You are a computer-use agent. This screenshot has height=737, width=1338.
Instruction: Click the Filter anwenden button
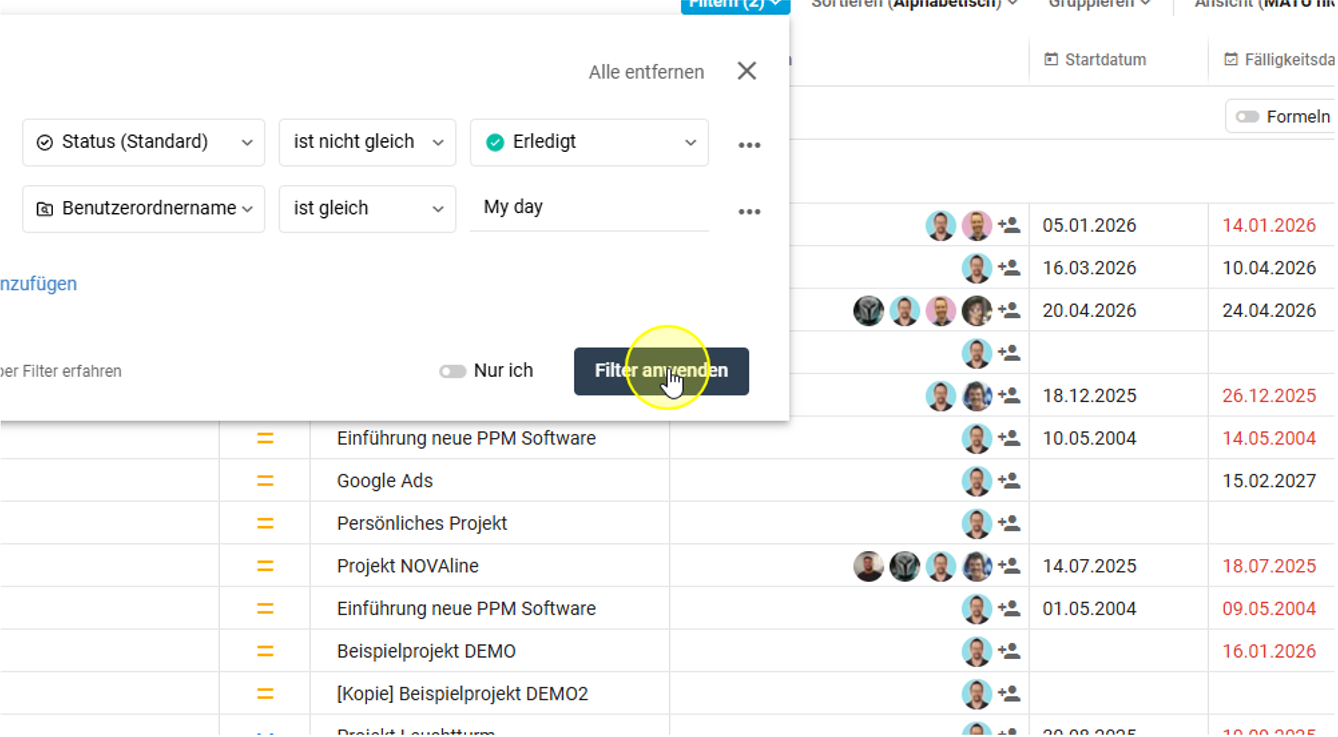click(x=661, y=371)
